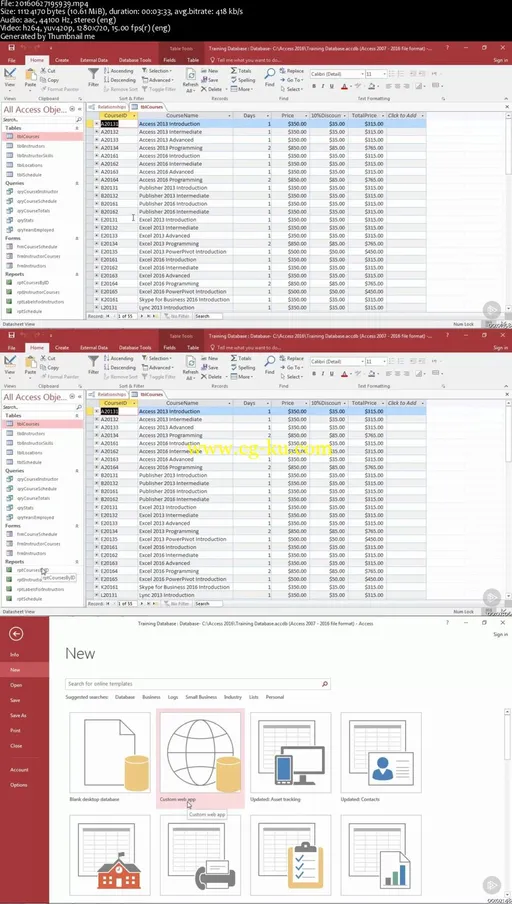Click record Search box in second Access frame

[x=208, y=604]
